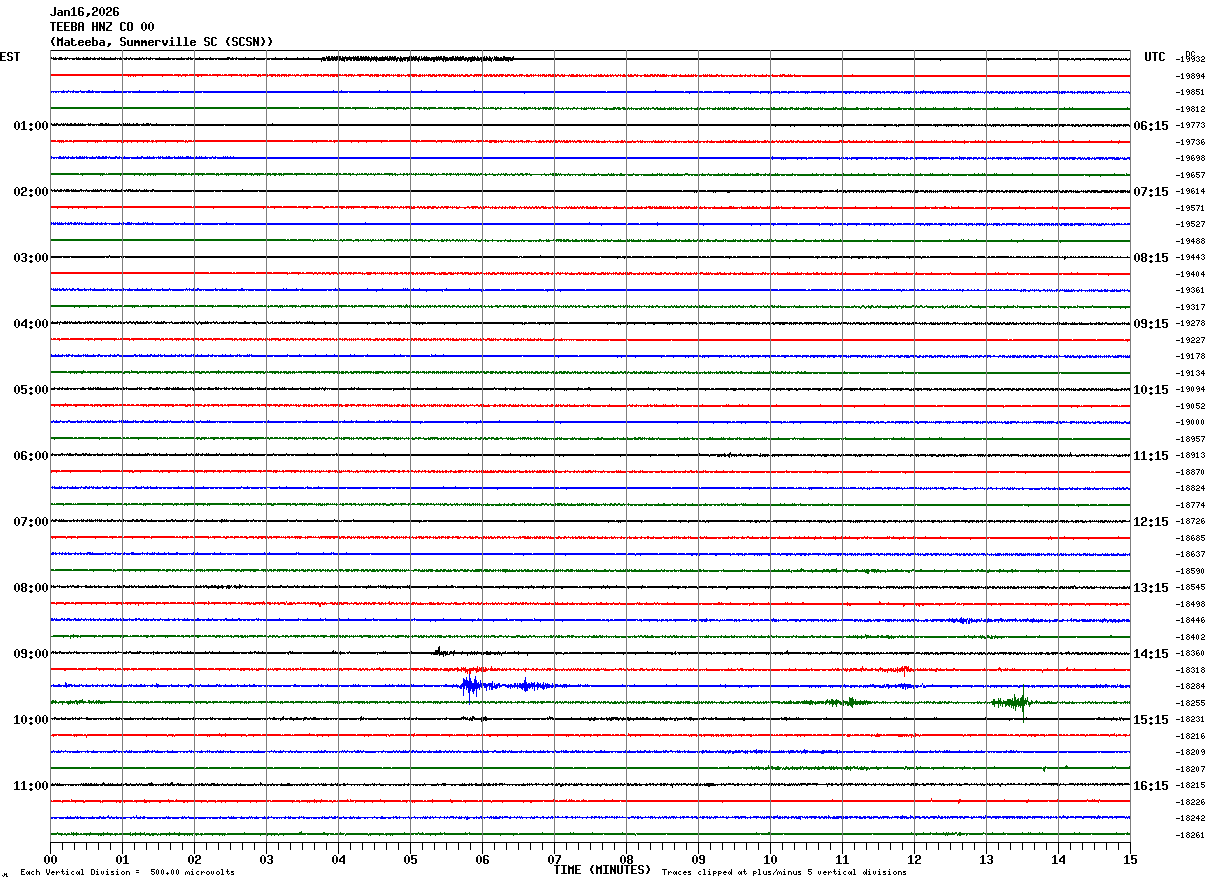Click the thick black noise band on the top trace
The image size is (1210, 886).
coord(418,59)
